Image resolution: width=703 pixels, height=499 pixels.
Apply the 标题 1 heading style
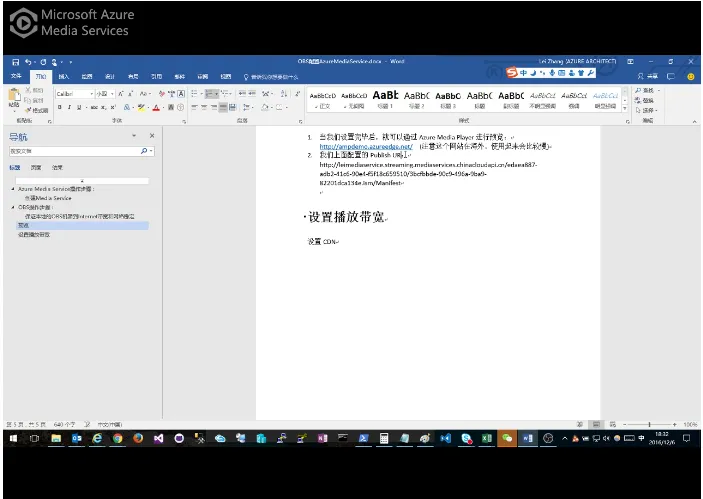pyautogui.click(x=385, y=100)
